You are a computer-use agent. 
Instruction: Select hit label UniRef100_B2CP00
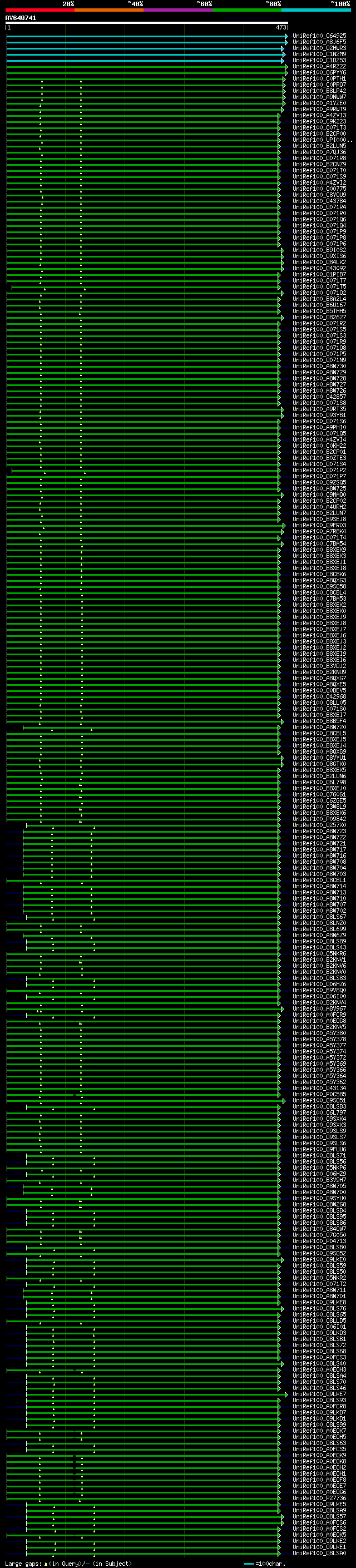point(319,134)
